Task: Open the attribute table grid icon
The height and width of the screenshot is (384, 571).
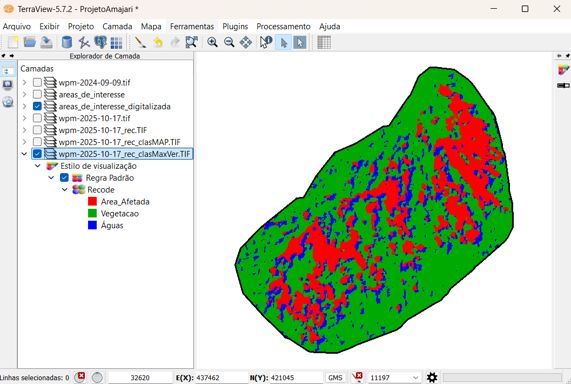Action: (x=324, y=42)
